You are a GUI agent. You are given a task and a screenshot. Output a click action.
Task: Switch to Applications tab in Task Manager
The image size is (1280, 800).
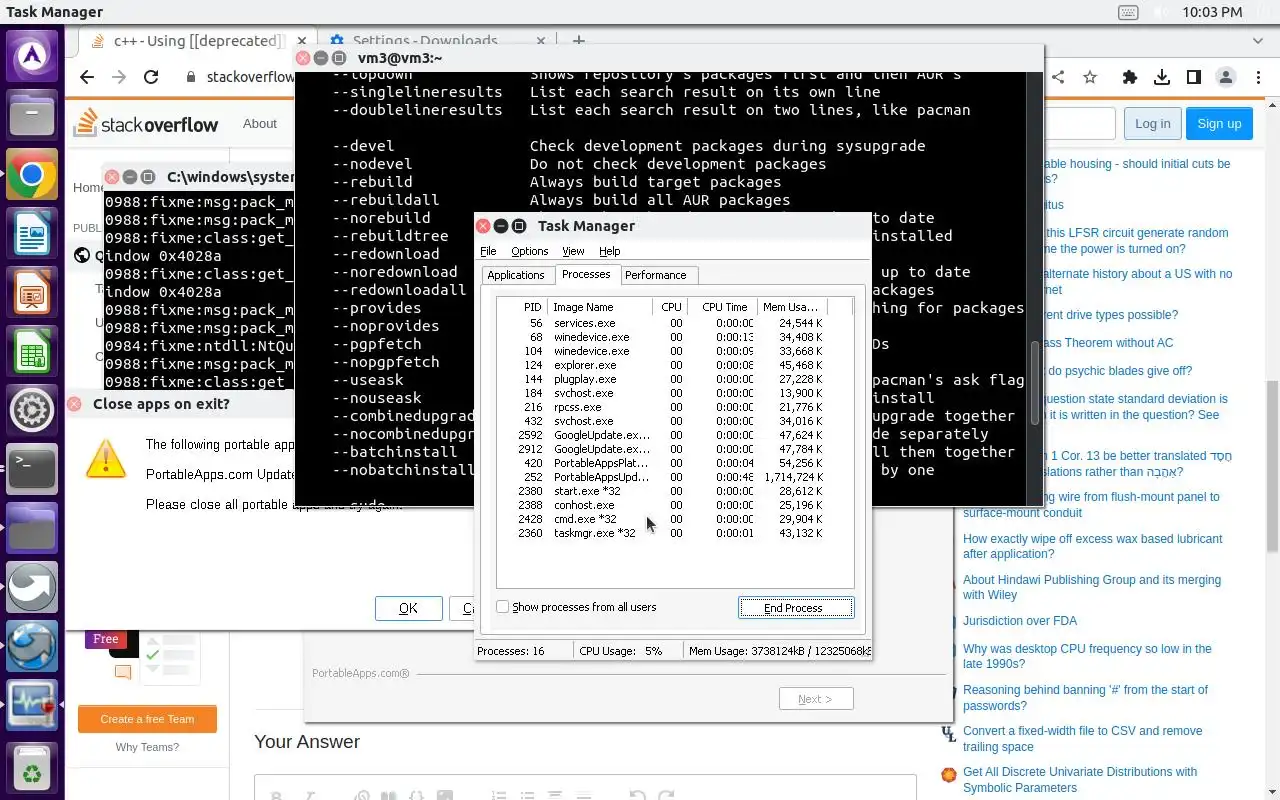[516, 275]
